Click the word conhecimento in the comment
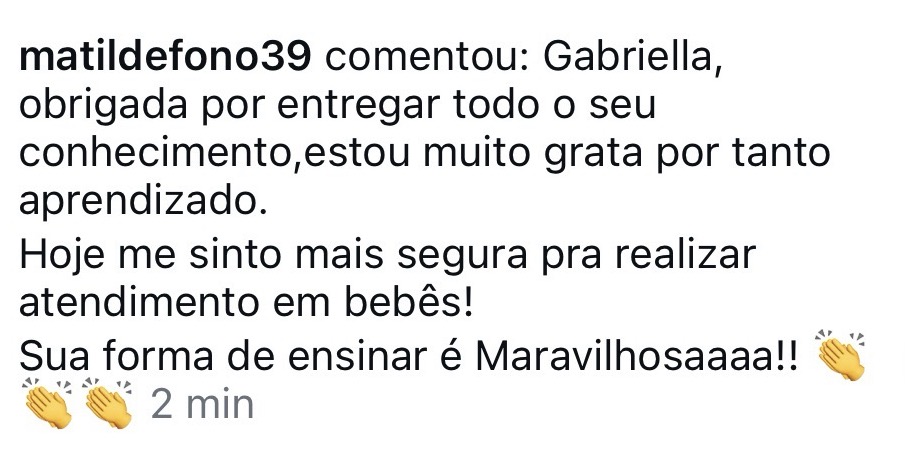 [157, 154]
